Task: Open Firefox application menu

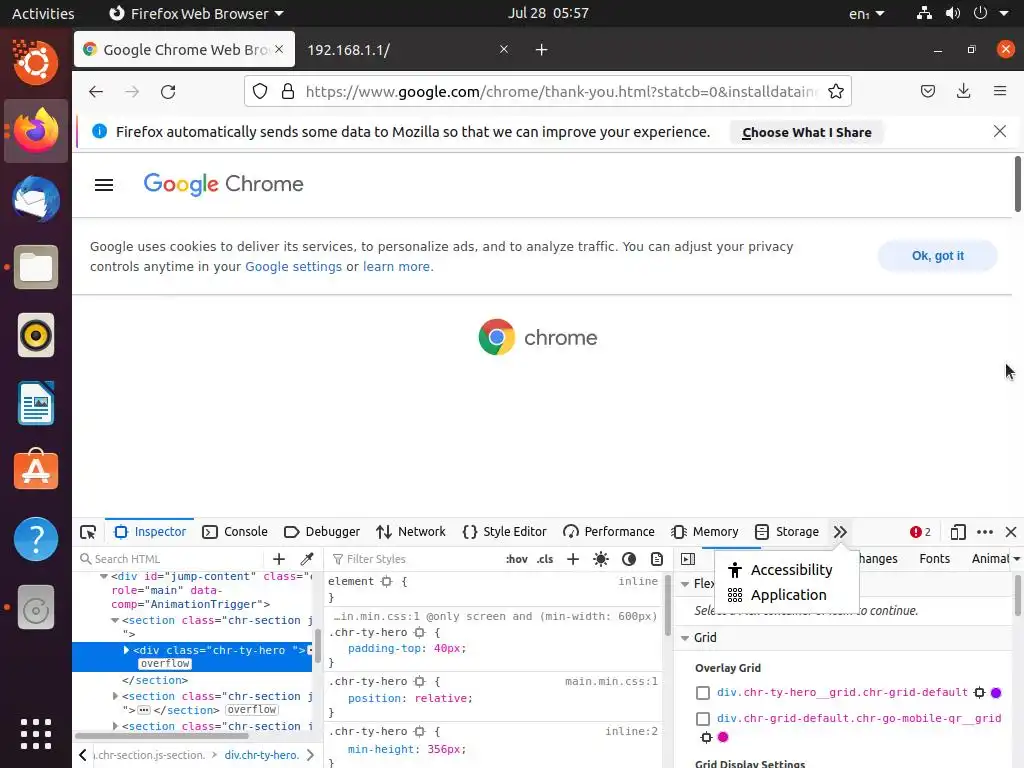Action: coord(1000,91)
